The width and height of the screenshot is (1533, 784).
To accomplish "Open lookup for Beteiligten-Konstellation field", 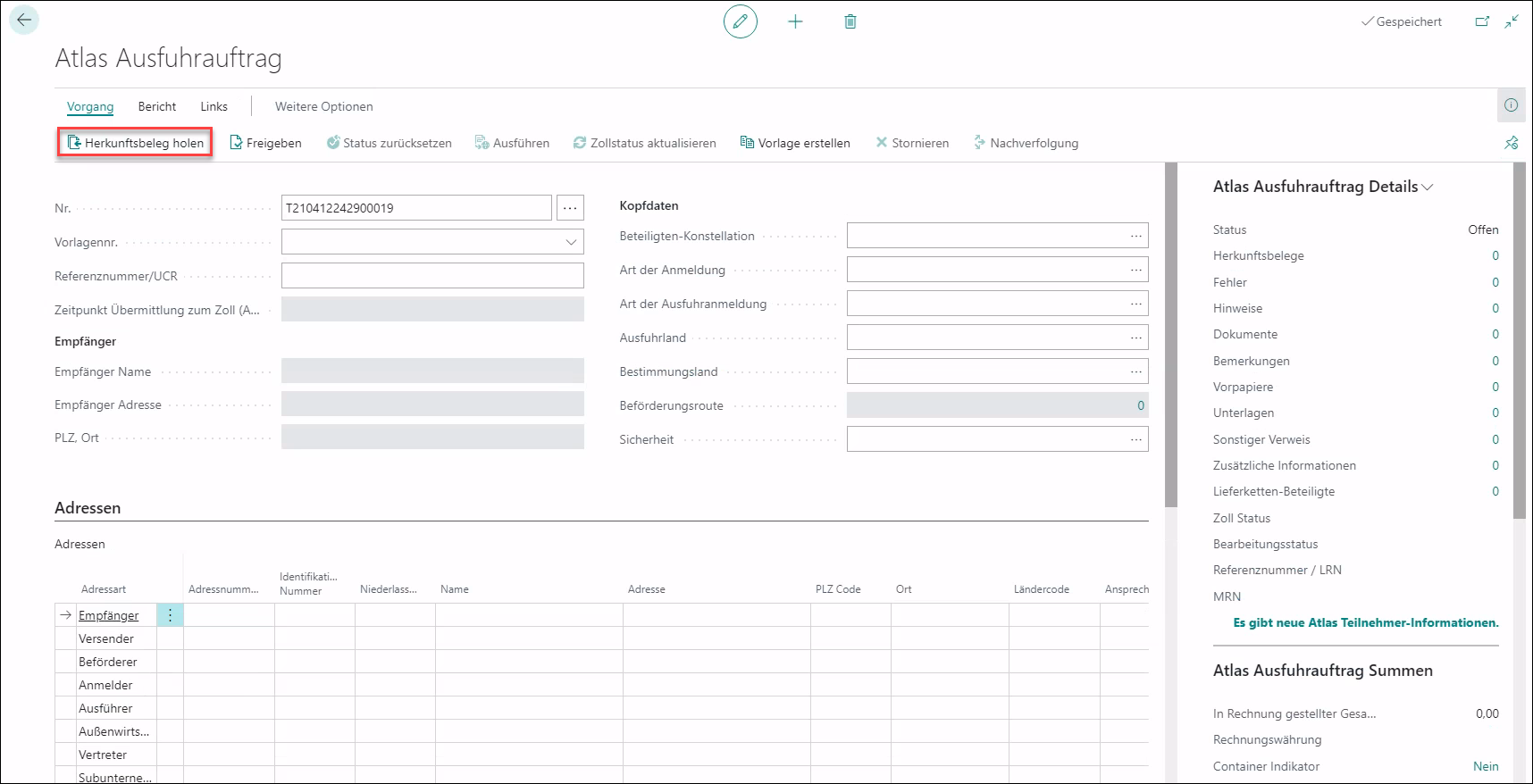I will click(1135, 236).
